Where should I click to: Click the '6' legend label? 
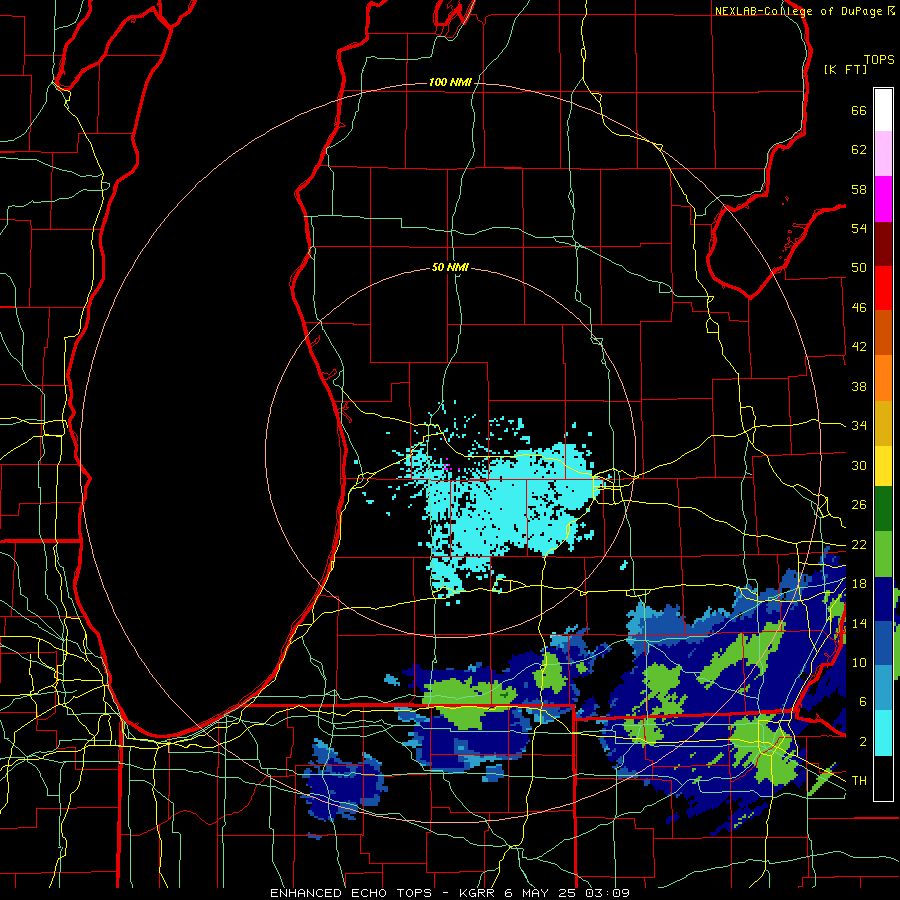pos(862,702)
